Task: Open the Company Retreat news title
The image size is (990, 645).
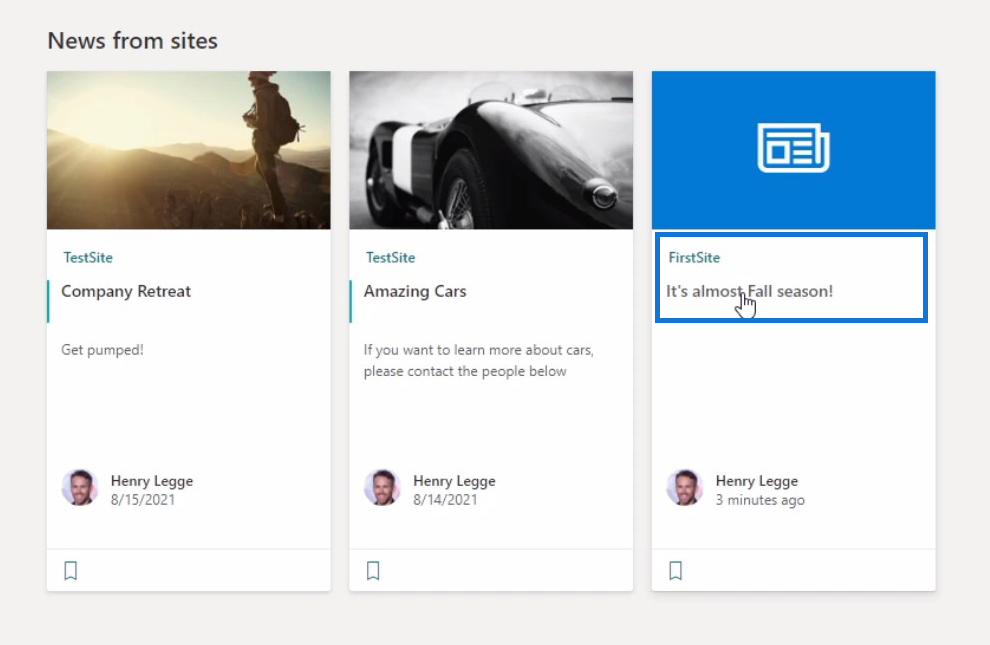Action: click(126, 292)
